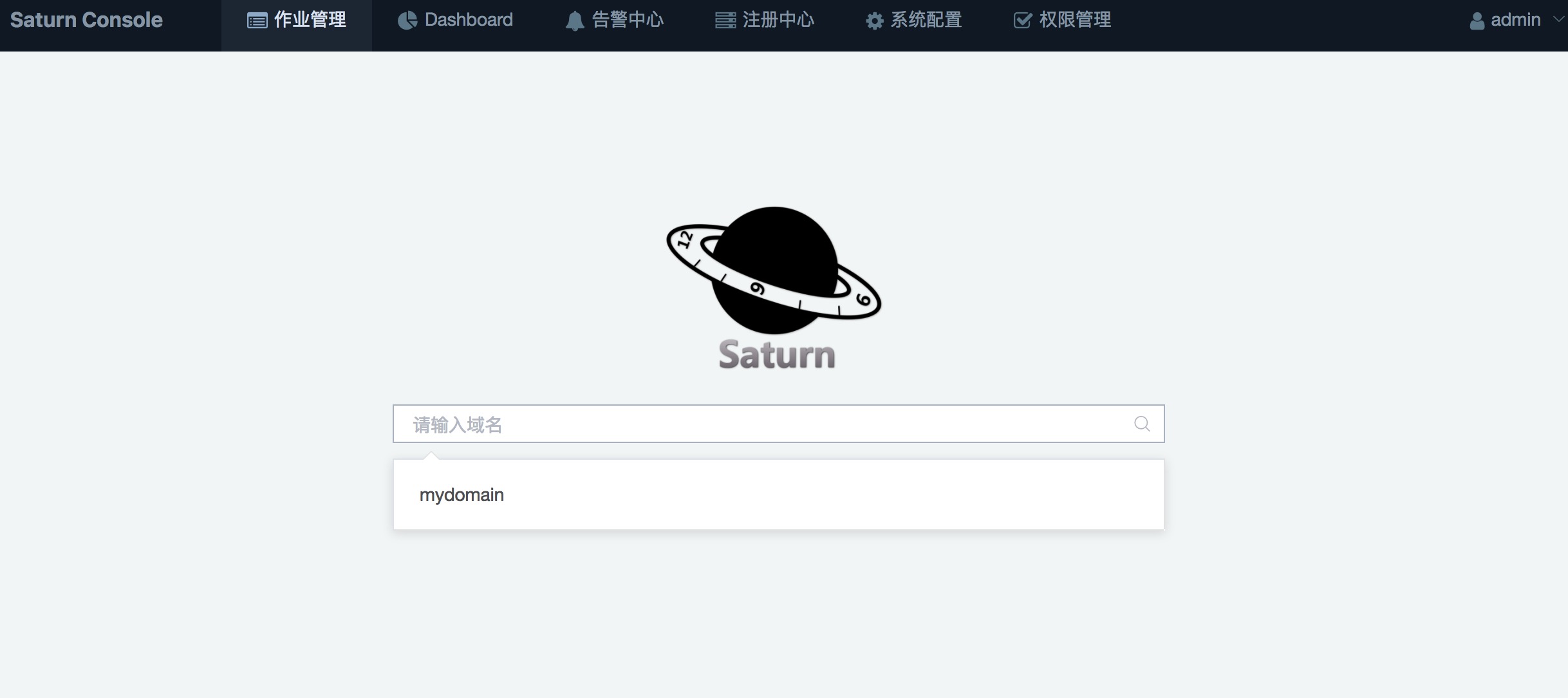The image size is (1568, 698).
Task: Click the alarm center bell icon
Action: coord(574,21)
